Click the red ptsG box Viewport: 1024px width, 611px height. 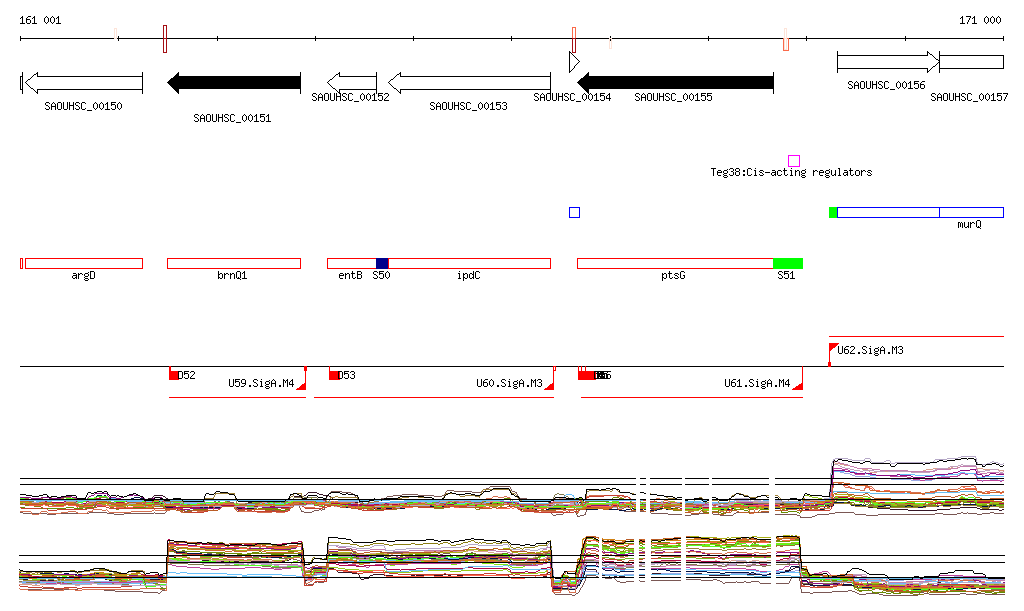(675, 264)
